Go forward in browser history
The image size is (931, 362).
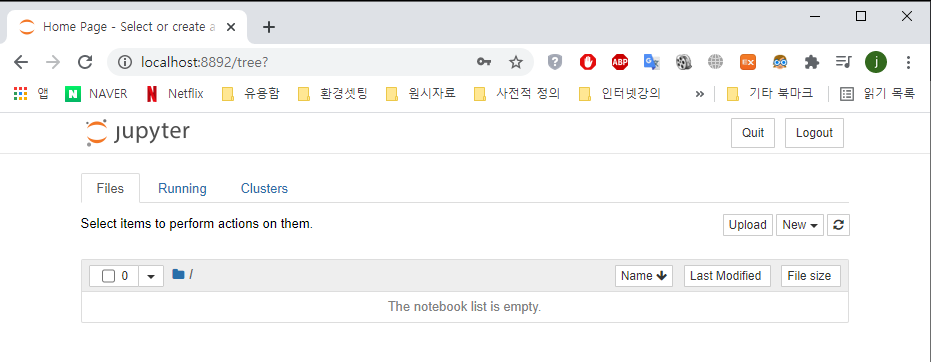pyautogui.click(x=53, y=62)
